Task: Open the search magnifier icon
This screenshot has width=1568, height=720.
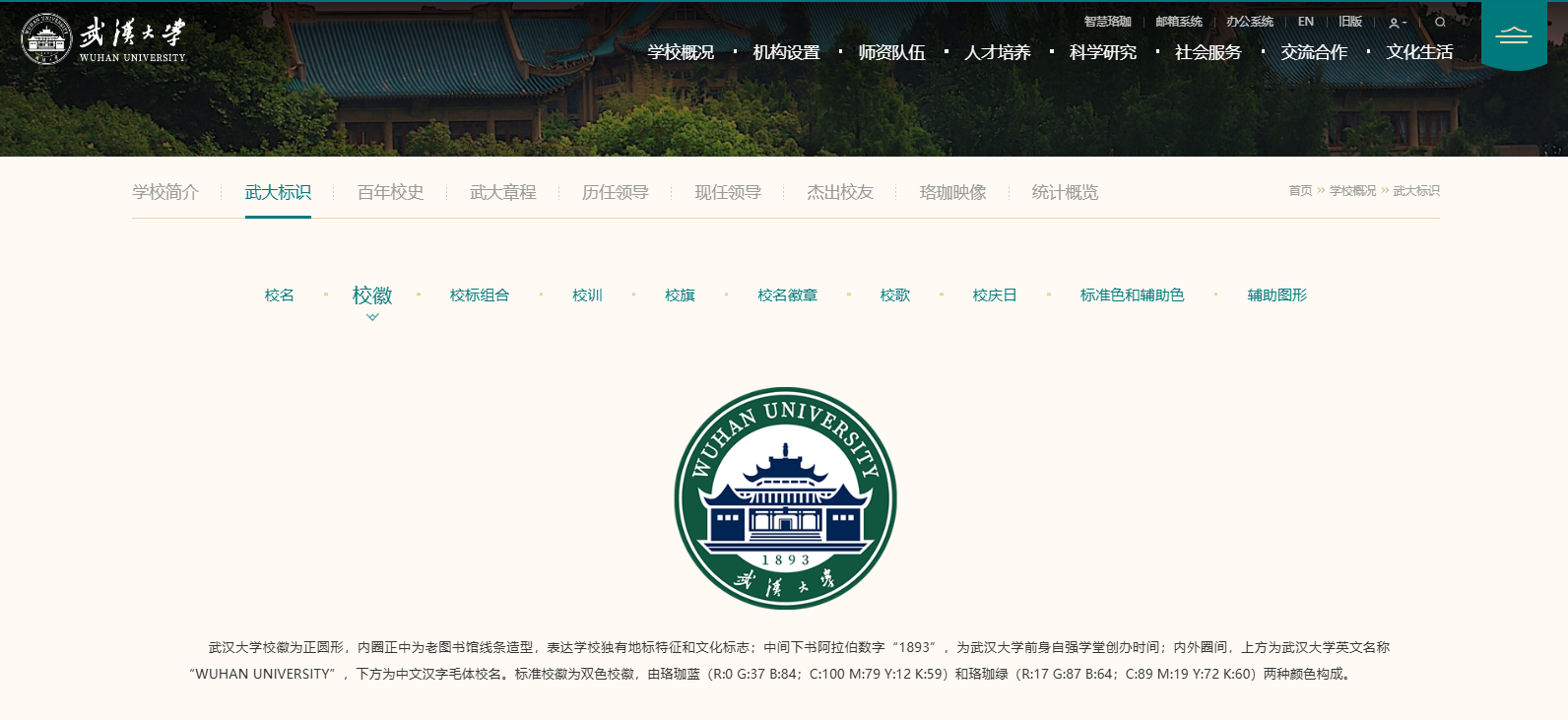Action: coord(1440,22)
